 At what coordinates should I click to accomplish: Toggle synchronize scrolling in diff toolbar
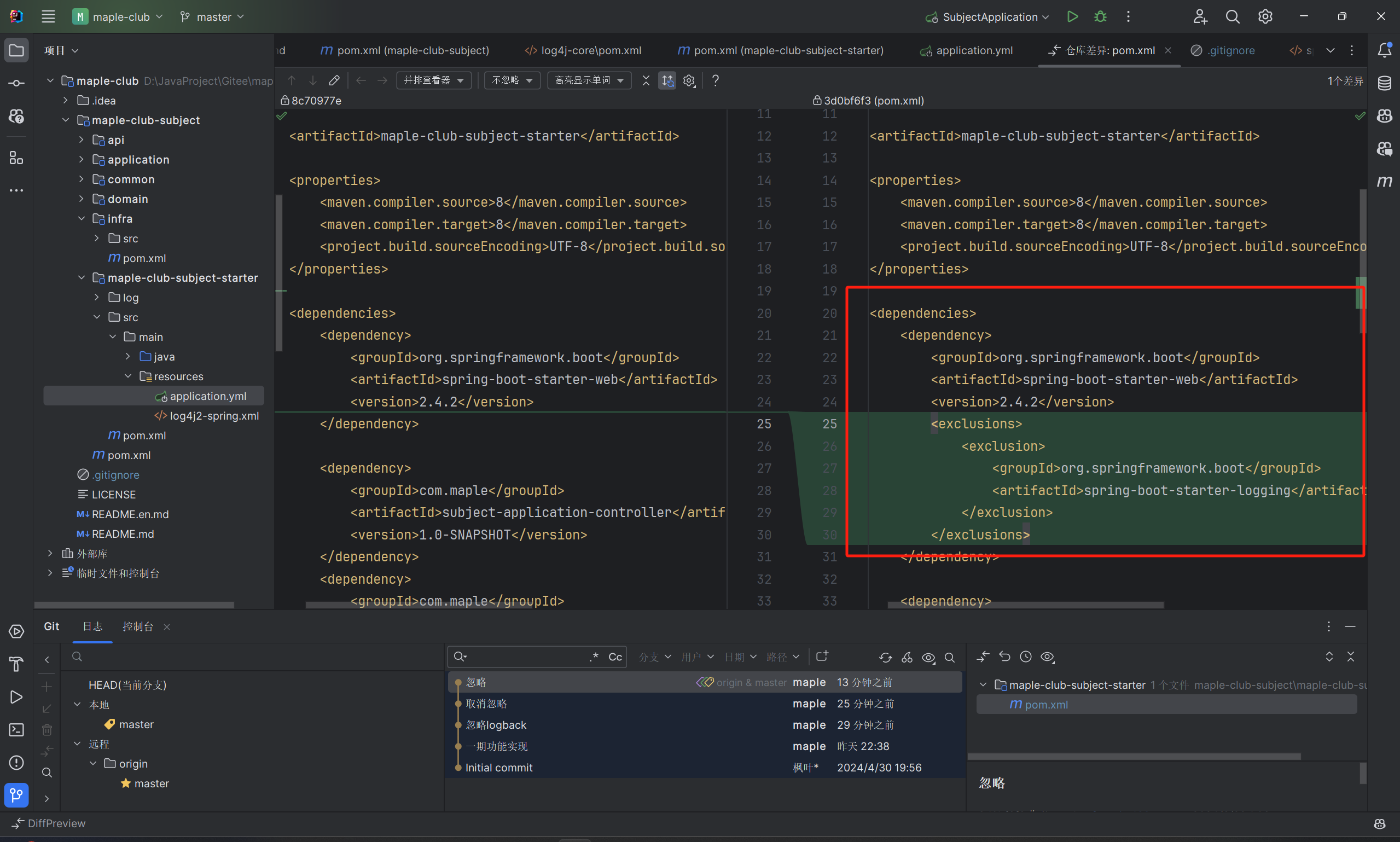click(667, 80)
